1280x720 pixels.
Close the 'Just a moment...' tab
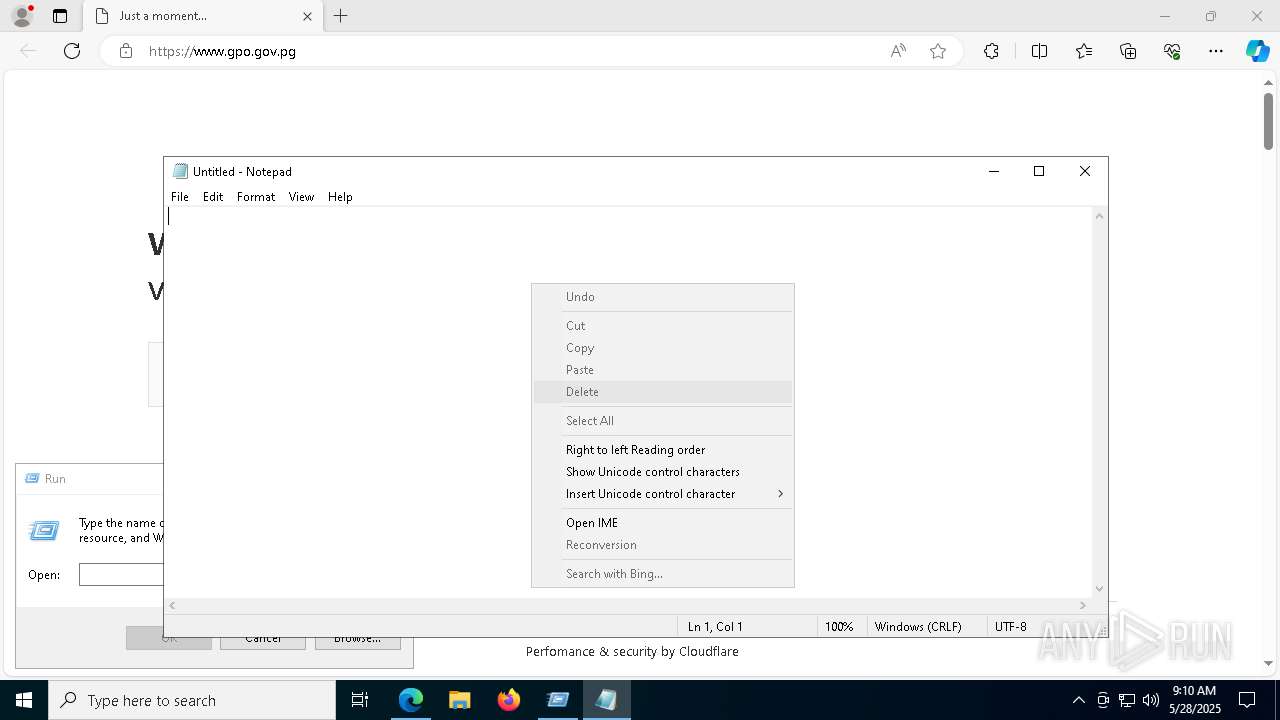tap(307, 16)
